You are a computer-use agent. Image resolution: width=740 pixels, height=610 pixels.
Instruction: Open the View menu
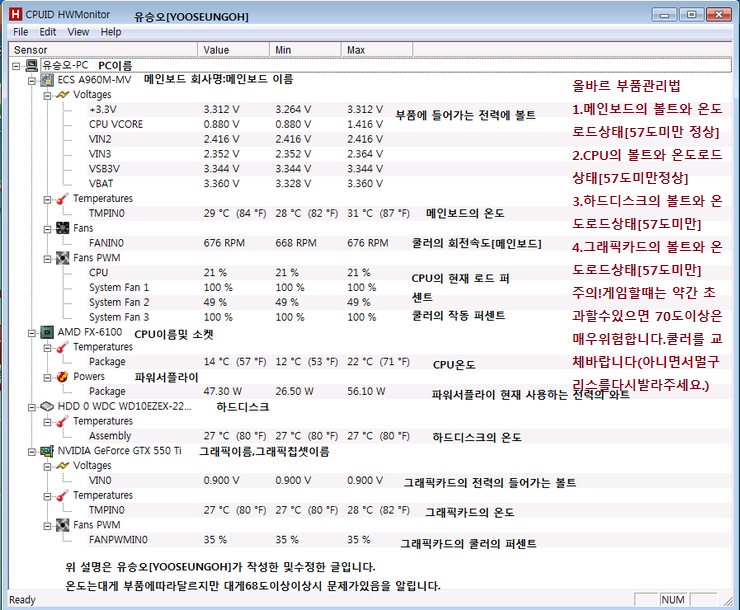click(x=78, y=32)
